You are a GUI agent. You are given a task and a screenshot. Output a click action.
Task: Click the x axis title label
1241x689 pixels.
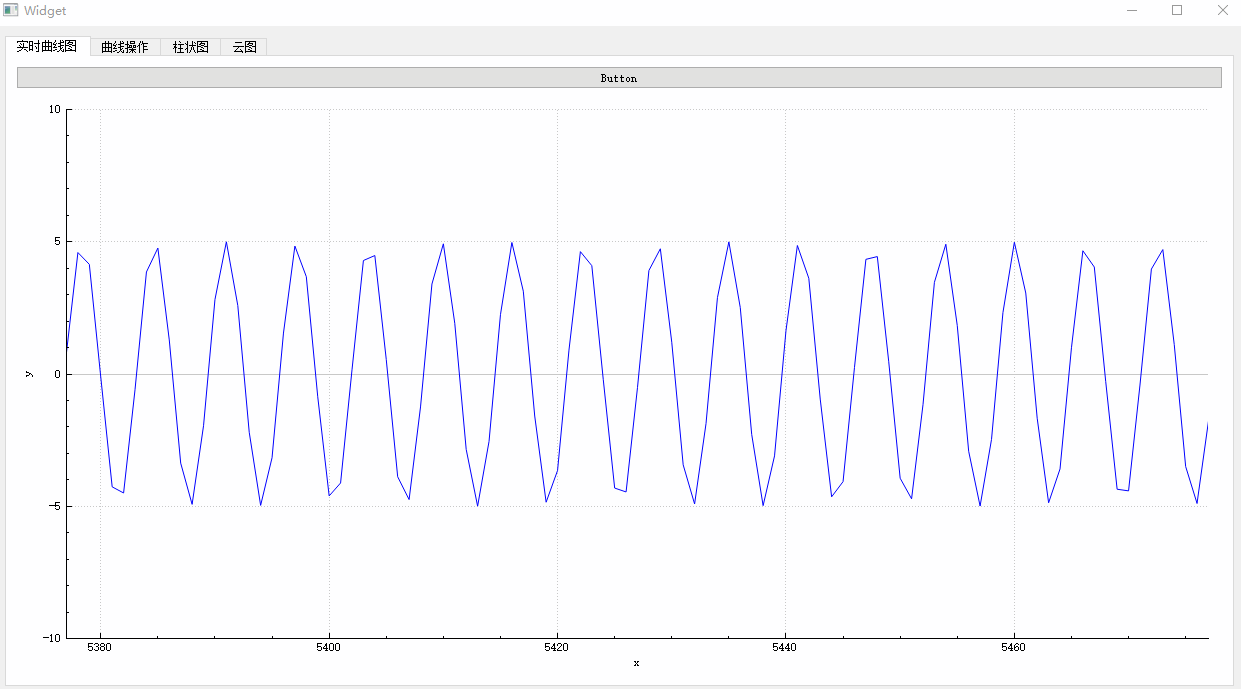[x=636, y=664]
